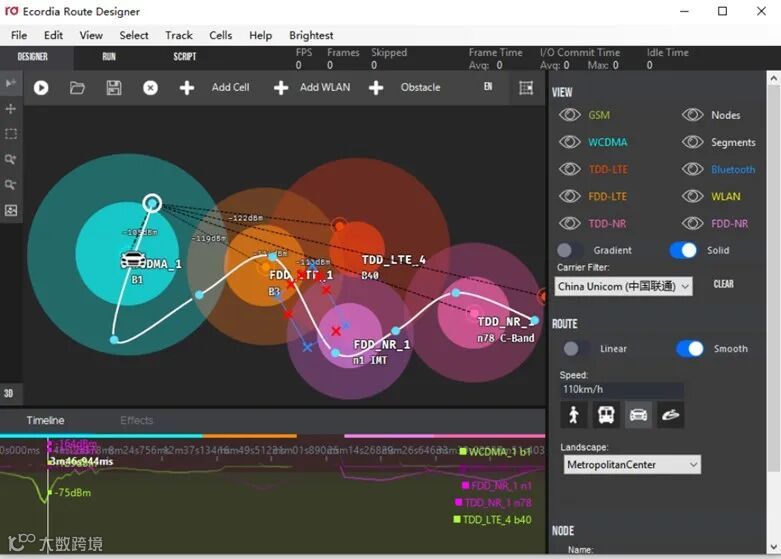Switch to the DESIGNER tab
This screenshot has height=559, width=781.
click(x=33, y=57)
